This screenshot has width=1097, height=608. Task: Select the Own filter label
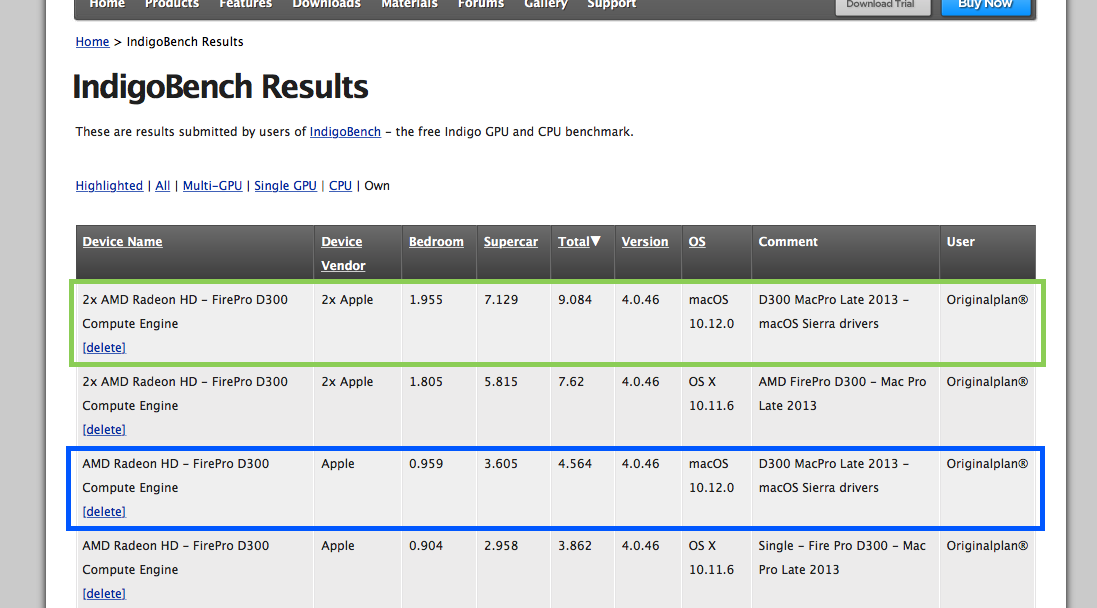(377, 185)
